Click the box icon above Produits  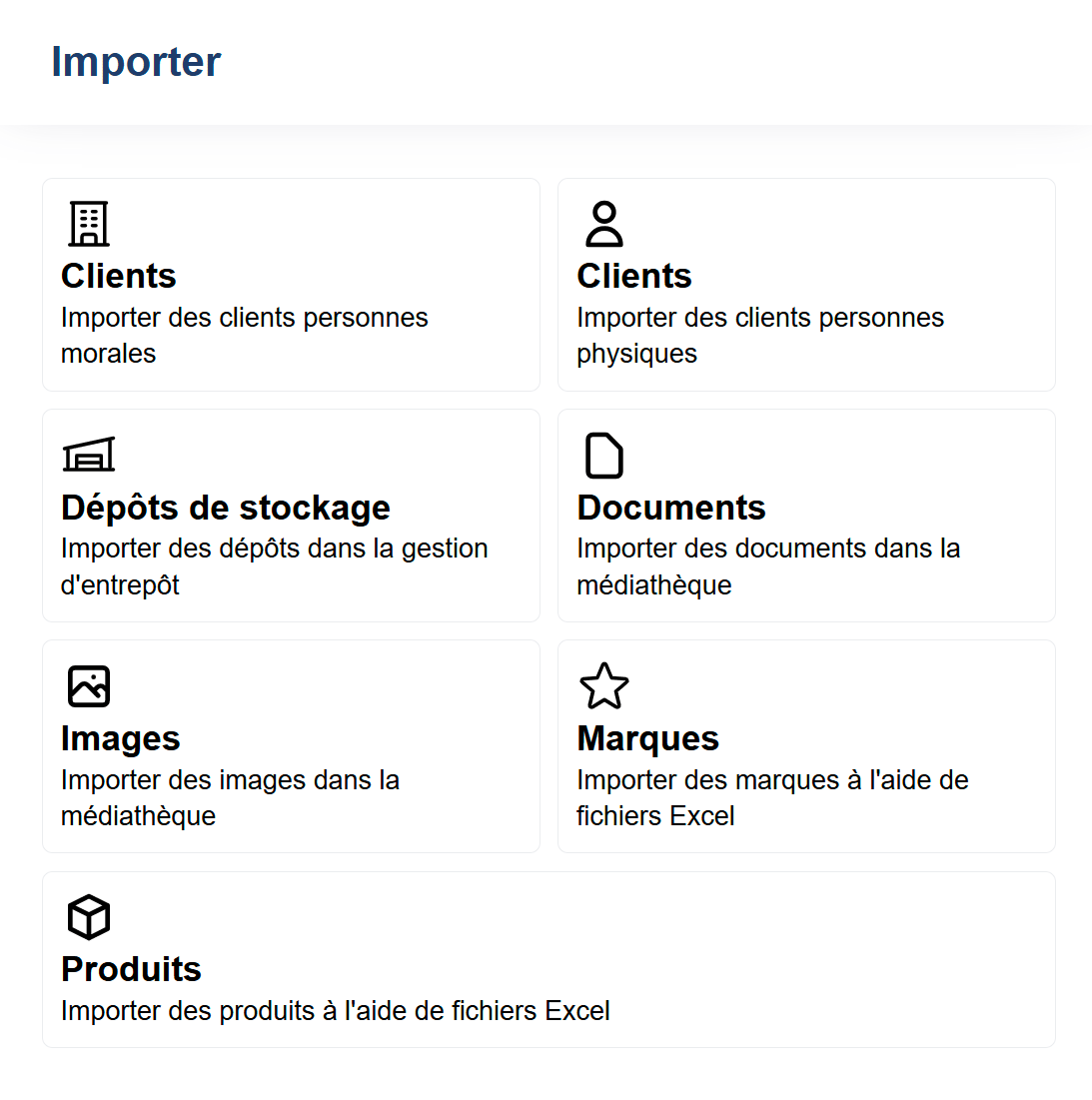89,917
